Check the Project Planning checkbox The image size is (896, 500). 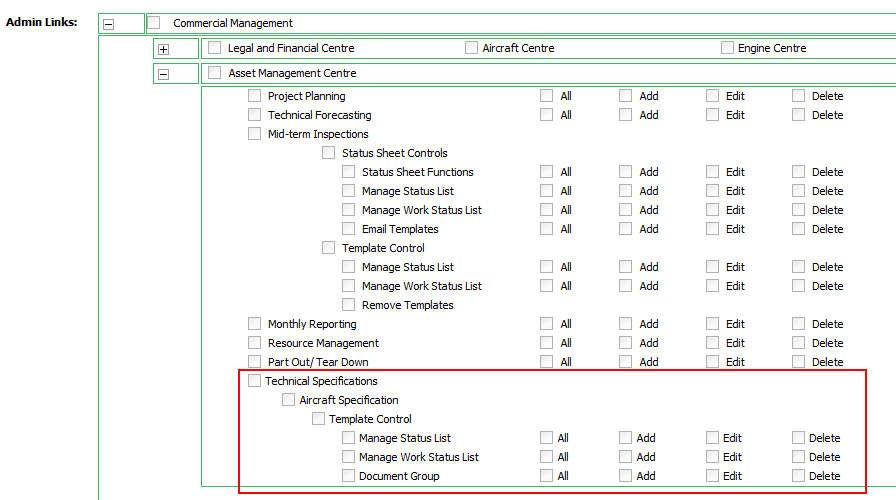coord(254,96)
